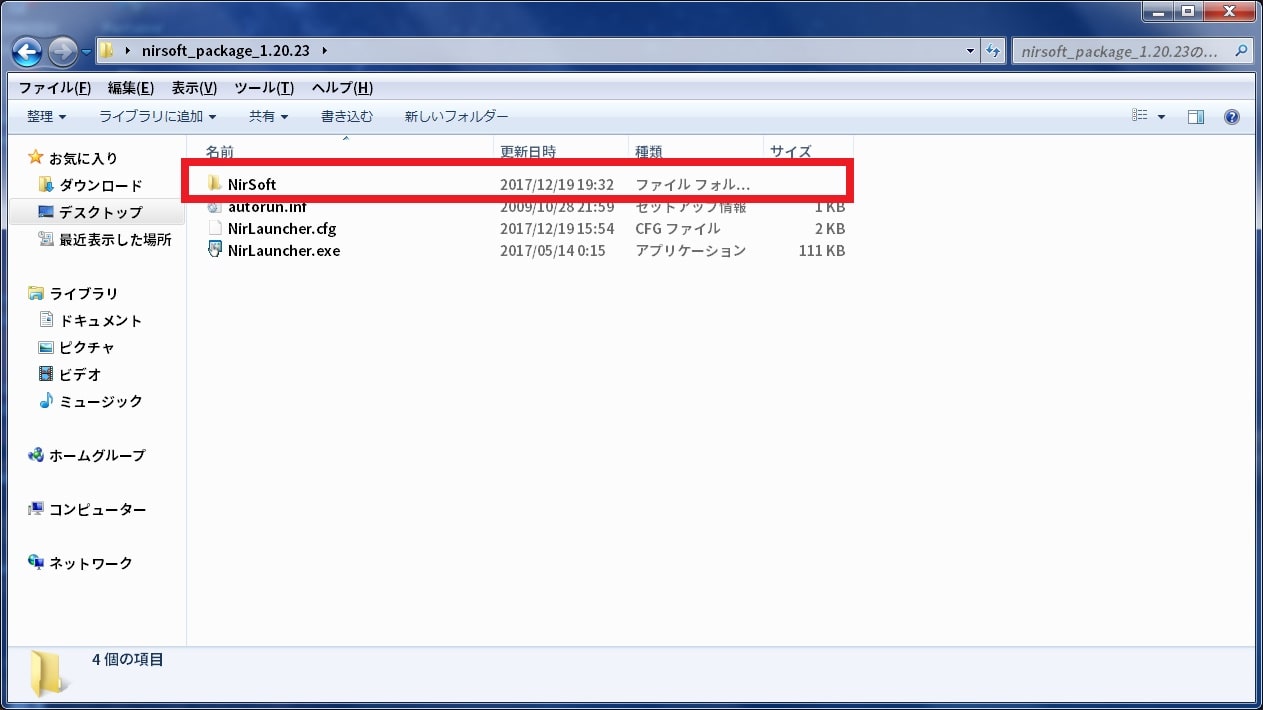
Task: Open ライブラリ in navigation pane
Action: (x=84, y=293)
